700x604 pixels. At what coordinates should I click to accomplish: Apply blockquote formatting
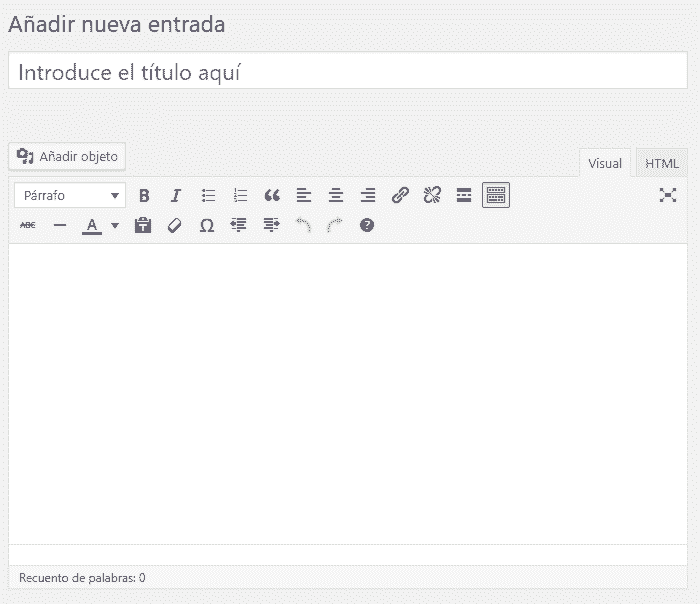[x=272, y=196]
